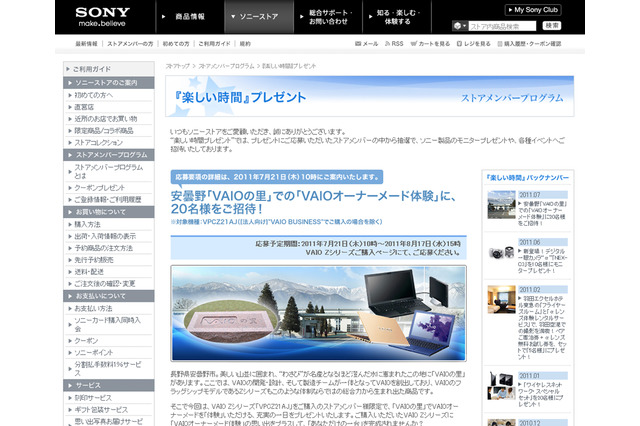Open the 羽田エクセルホテル東急 back-number link
The image size is (640, 426).
point(542,328)
